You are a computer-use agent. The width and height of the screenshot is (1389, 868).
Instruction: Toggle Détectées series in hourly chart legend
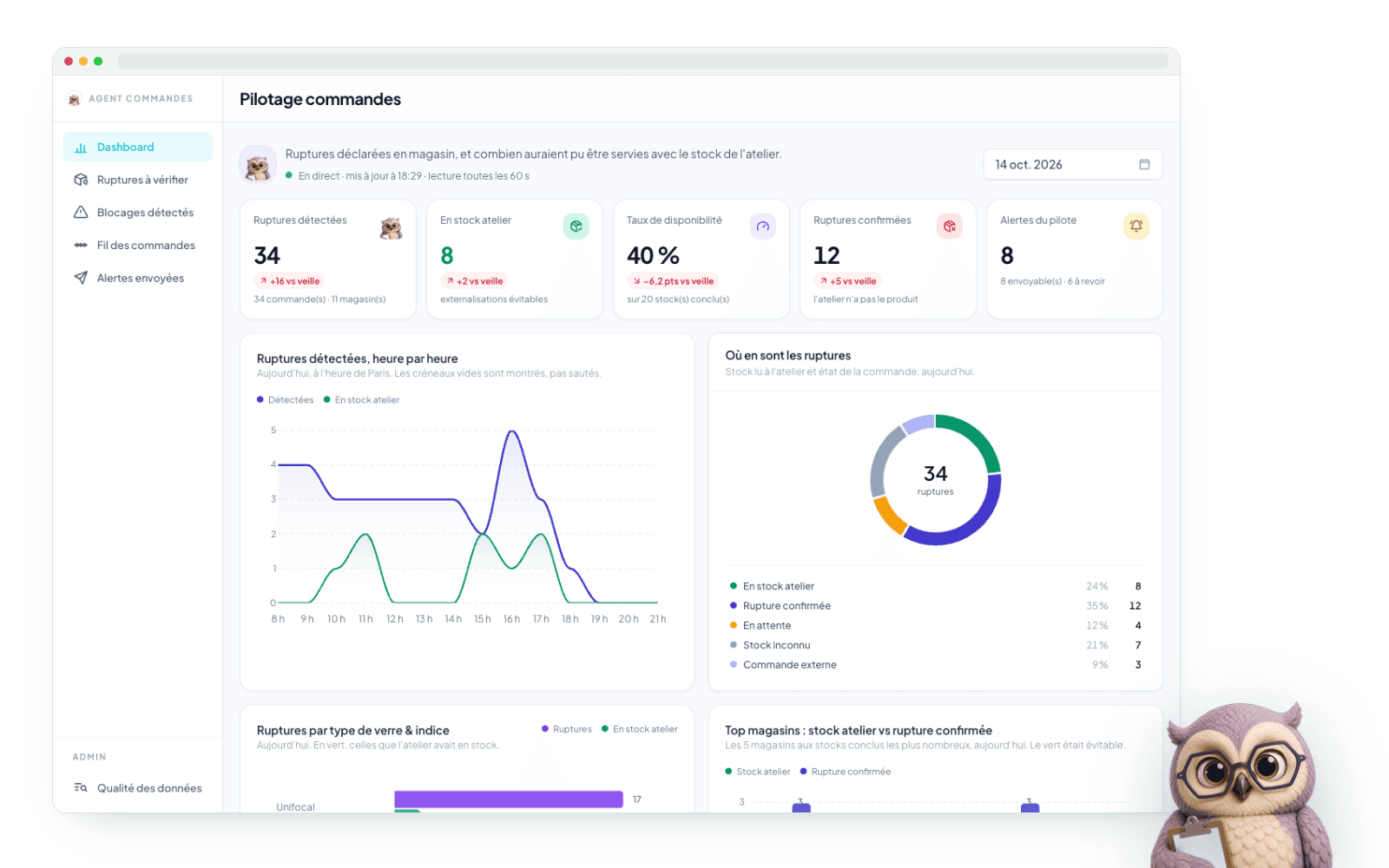pos(286,400)
